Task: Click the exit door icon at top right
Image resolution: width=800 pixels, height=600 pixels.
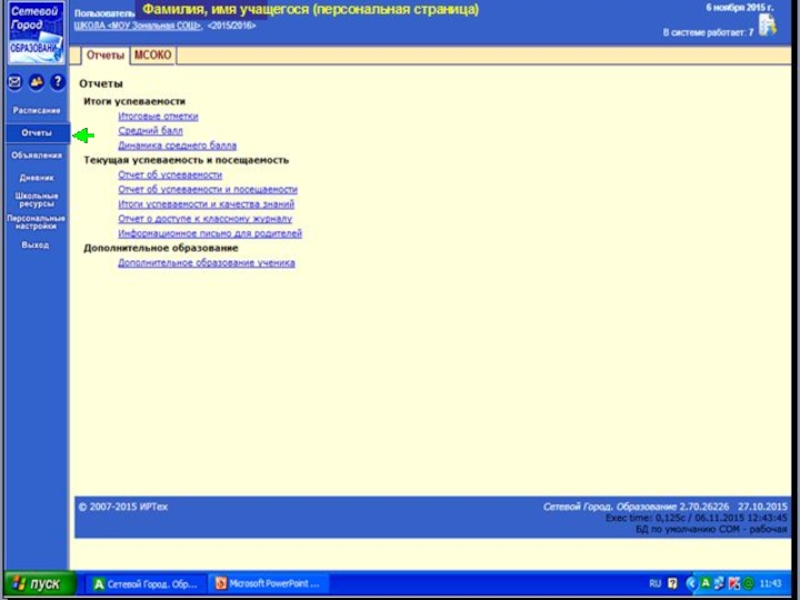Action: pyautogui.click(x=768, y=25)
